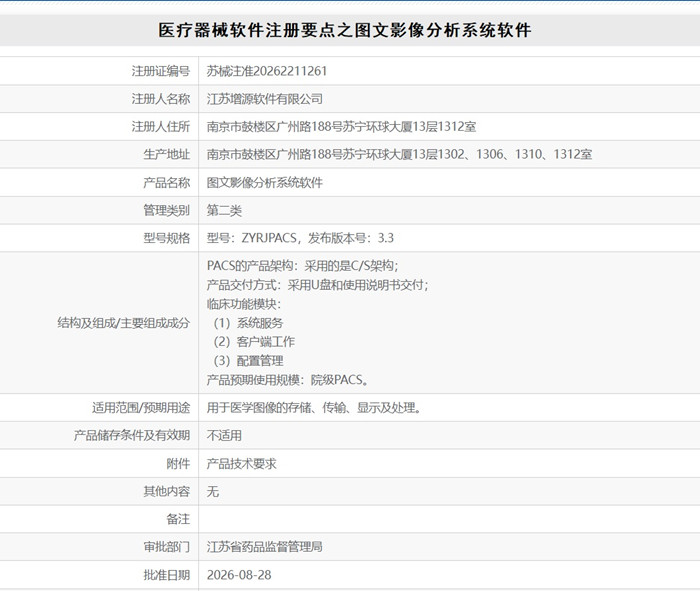
Task: Click the value 江苏省药品监督管理局
Action: point(265,546)
